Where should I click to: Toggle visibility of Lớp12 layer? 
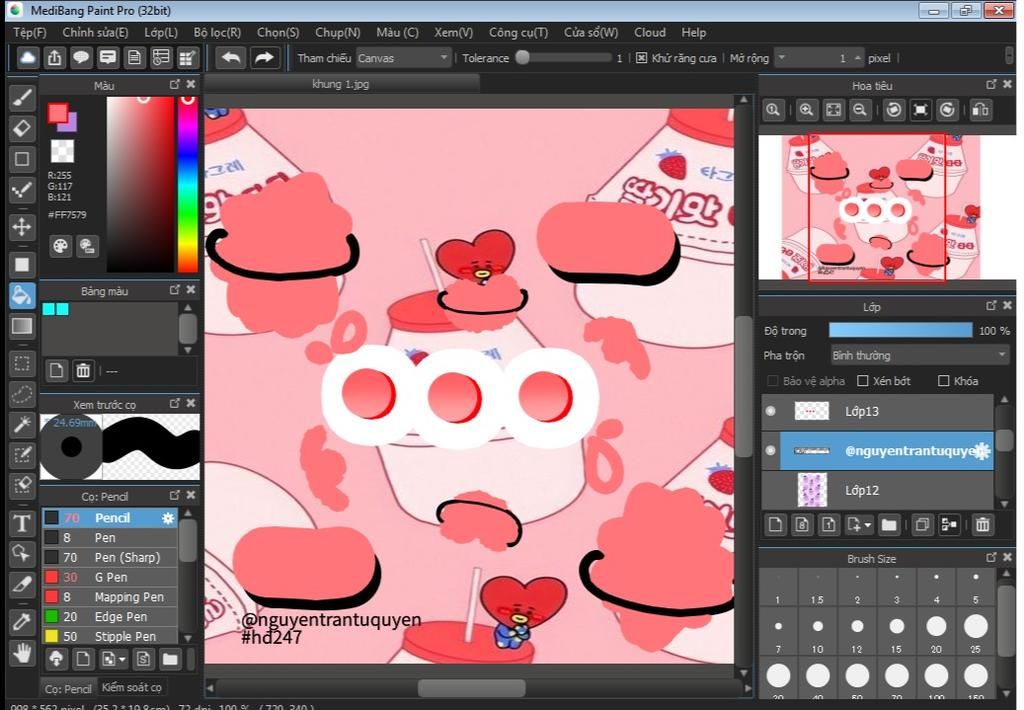tap(771, 490)
